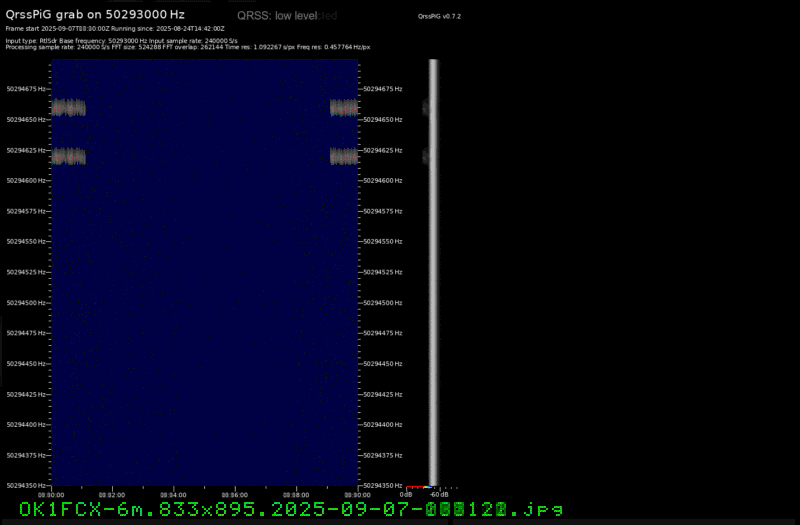Click the left-axis label 50294475 Hz

pyautogui.click(x=26, y=333)
